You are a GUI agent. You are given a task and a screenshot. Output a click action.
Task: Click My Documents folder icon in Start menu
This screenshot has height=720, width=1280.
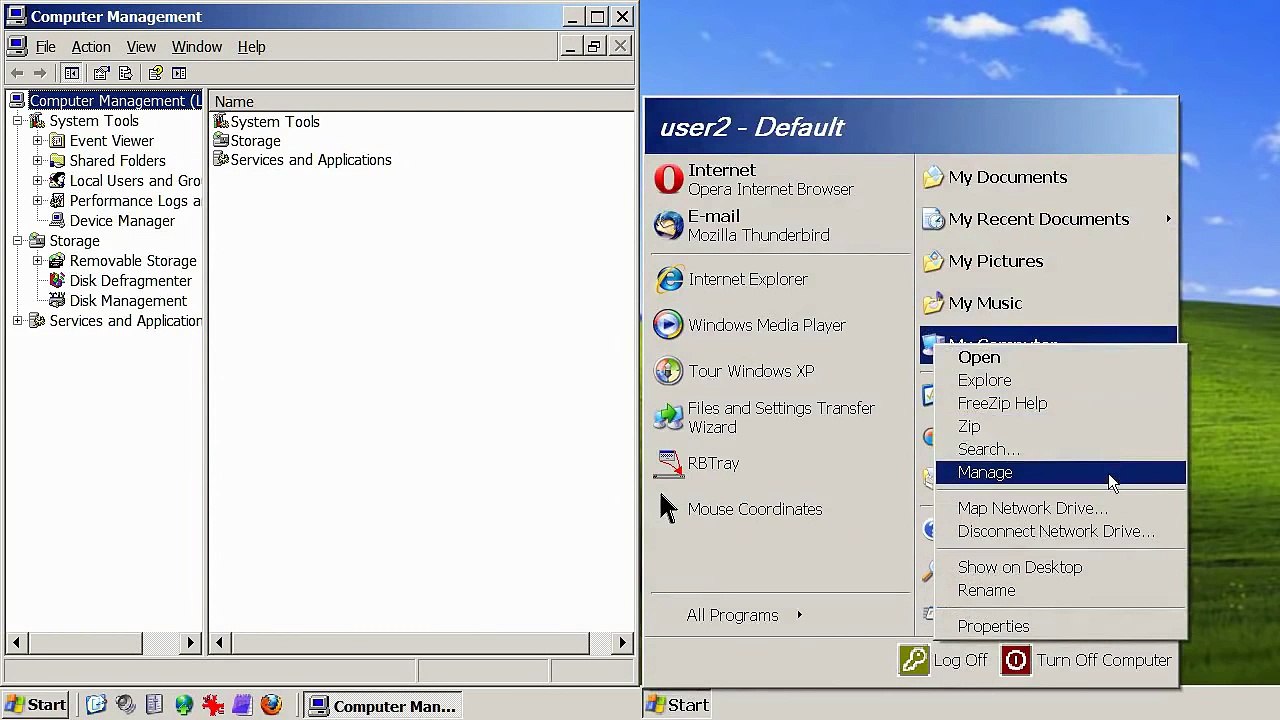933,177
